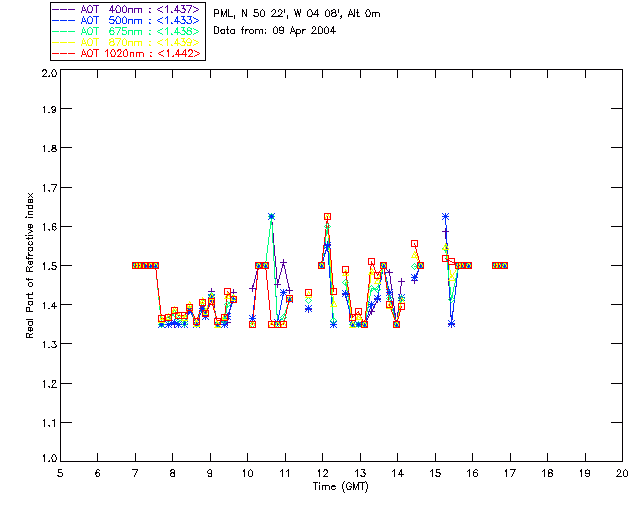Click the AOT 1020nm legend entry
Screen dimensions: 640x512
point(126,53)
